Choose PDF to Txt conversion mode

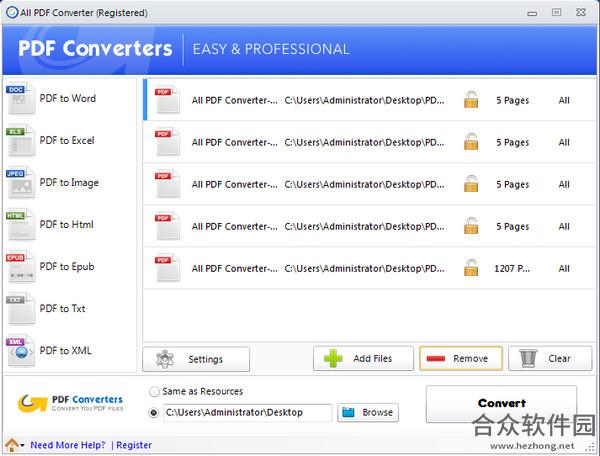[62, 309]
